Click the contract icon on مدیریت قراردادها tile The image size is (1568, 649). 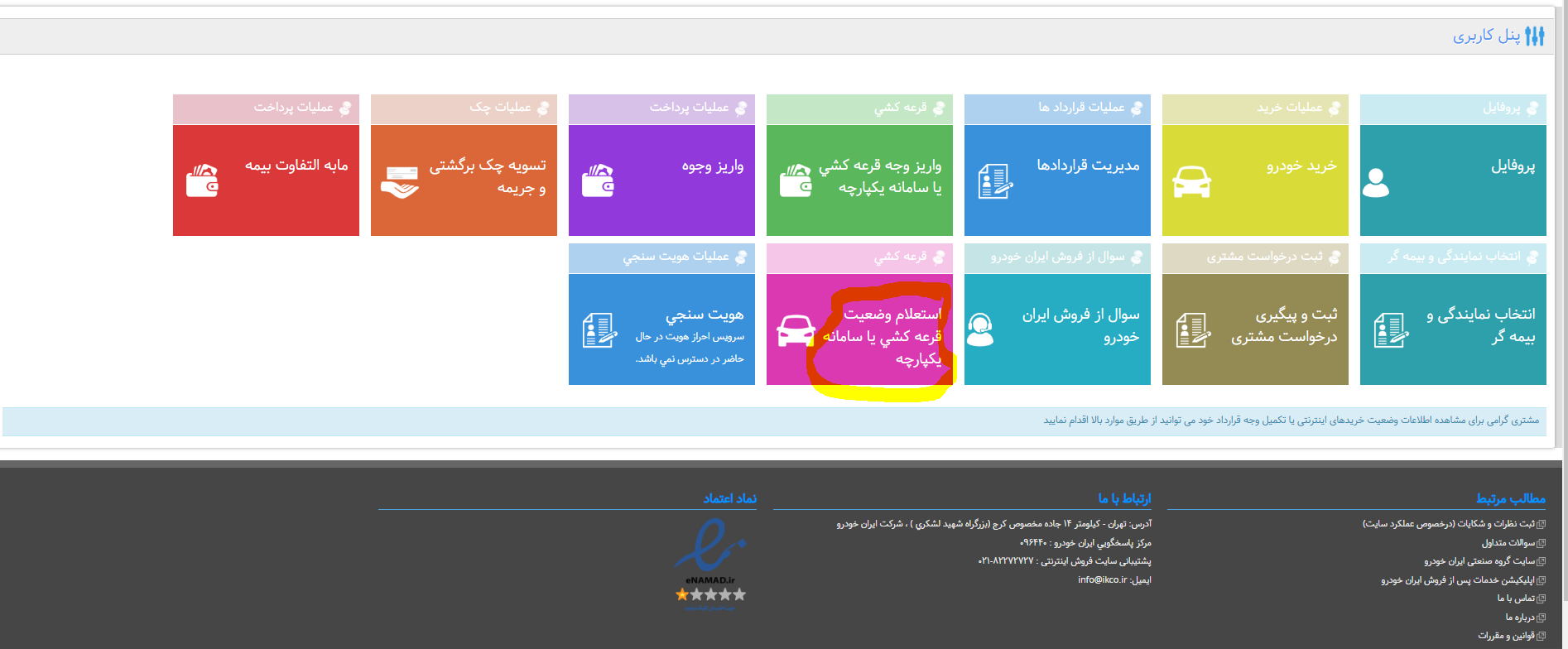(995, 181)
